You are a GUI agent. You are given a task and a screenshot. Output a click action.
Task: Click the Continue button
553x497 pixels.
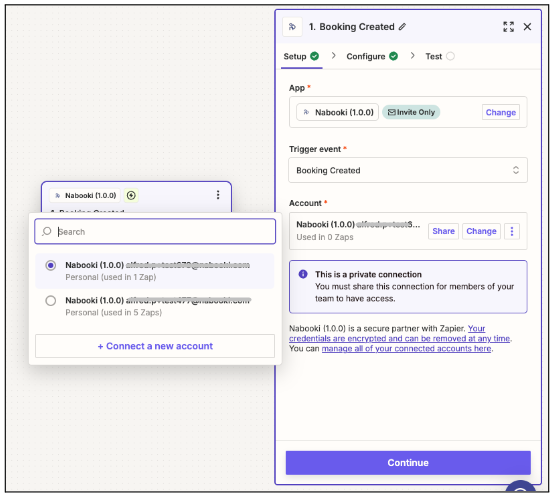coord(408,462)
